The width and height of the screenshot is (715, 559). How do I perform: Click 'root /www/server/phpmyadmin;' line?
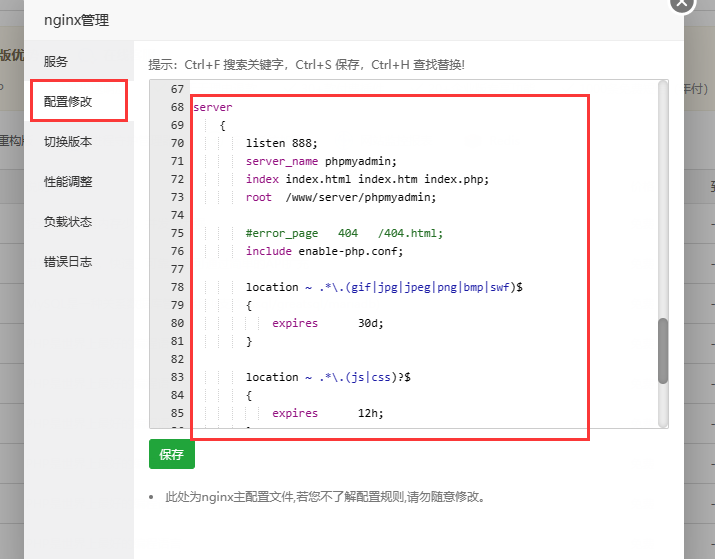(341, 197)
